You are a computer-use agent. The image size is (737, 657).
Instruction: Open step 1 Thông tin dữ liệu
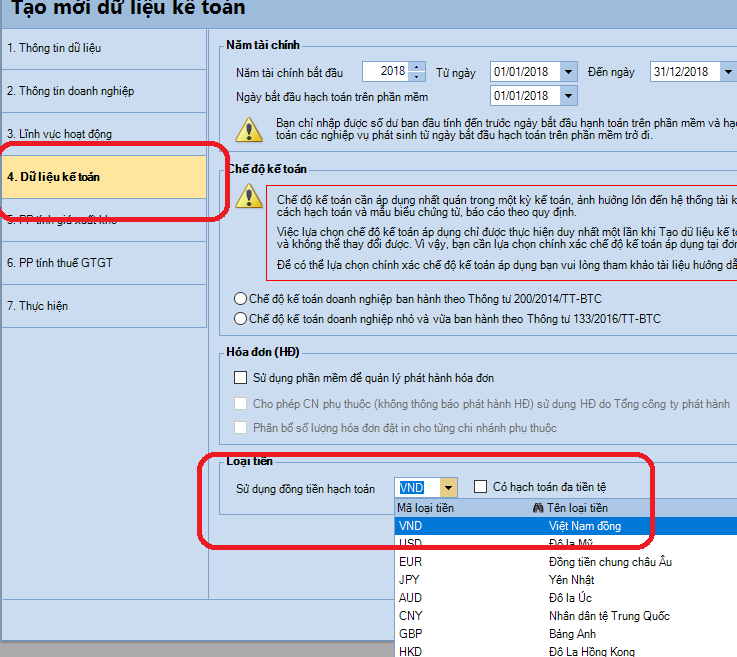(104, 48)
